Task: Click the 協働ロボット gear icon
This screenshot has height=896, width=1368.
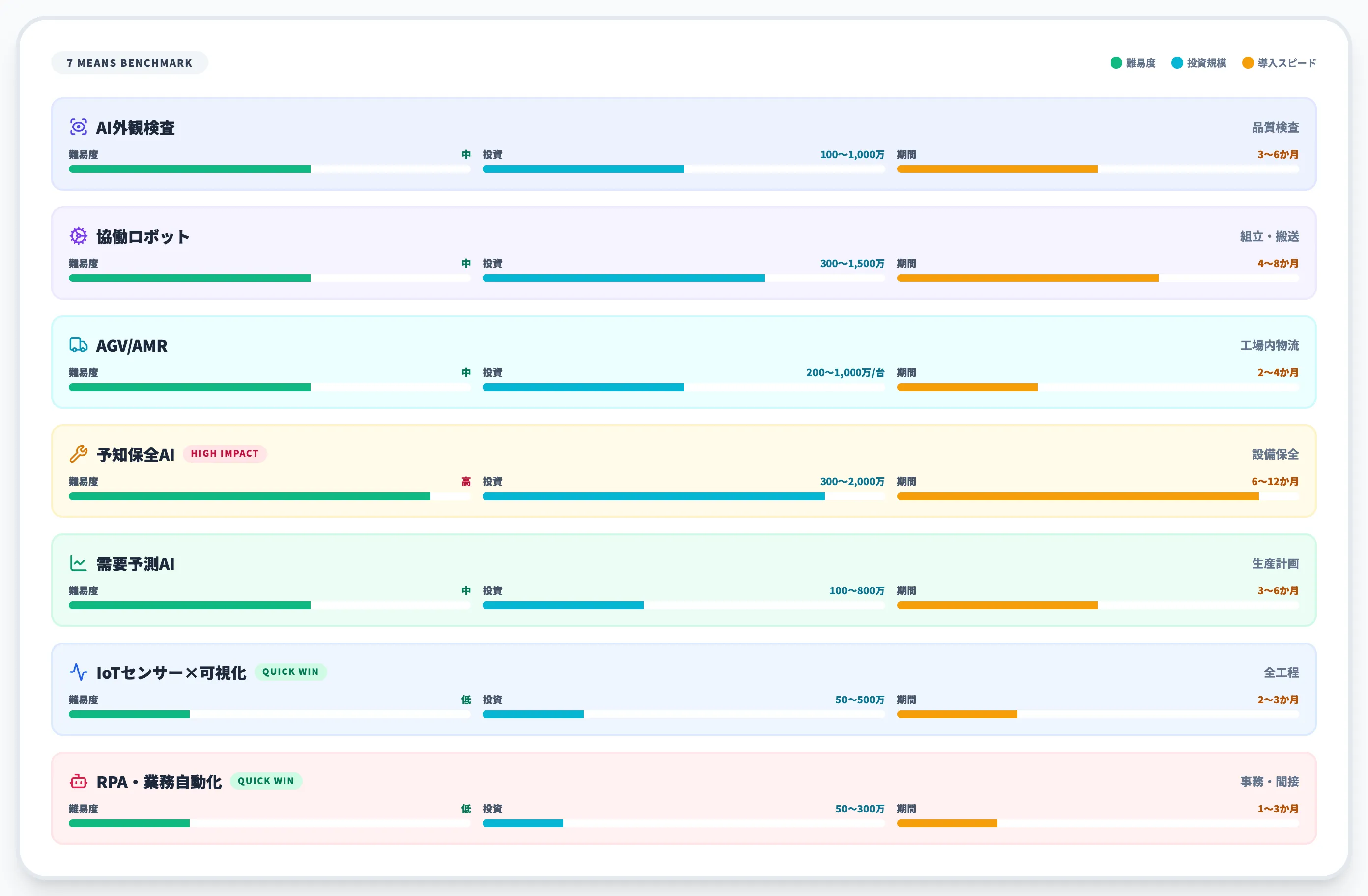Action: pyautogui.click(x=78, y=236)
